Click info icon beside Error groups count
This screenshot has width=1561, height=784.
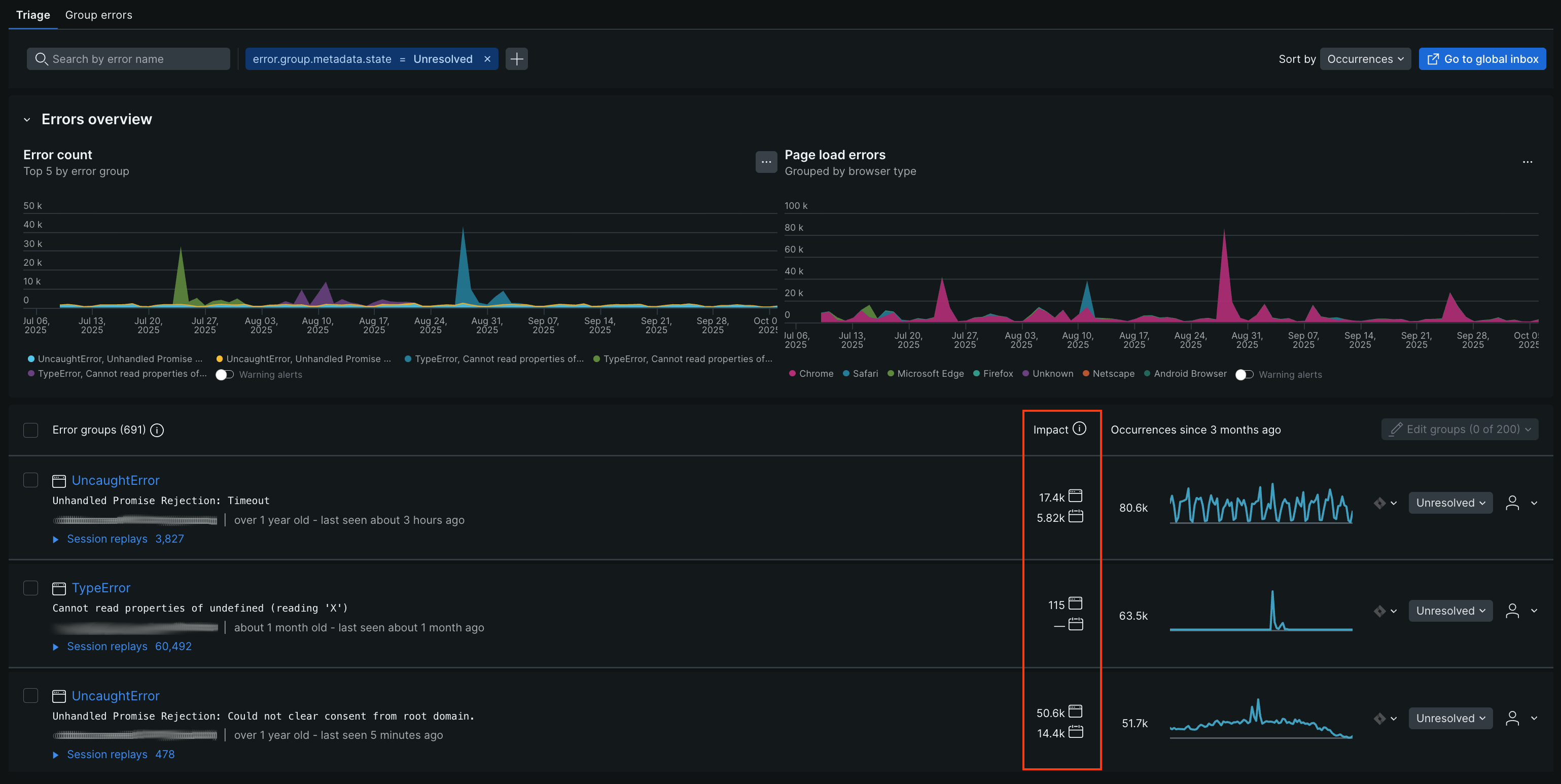coord(157,430)
